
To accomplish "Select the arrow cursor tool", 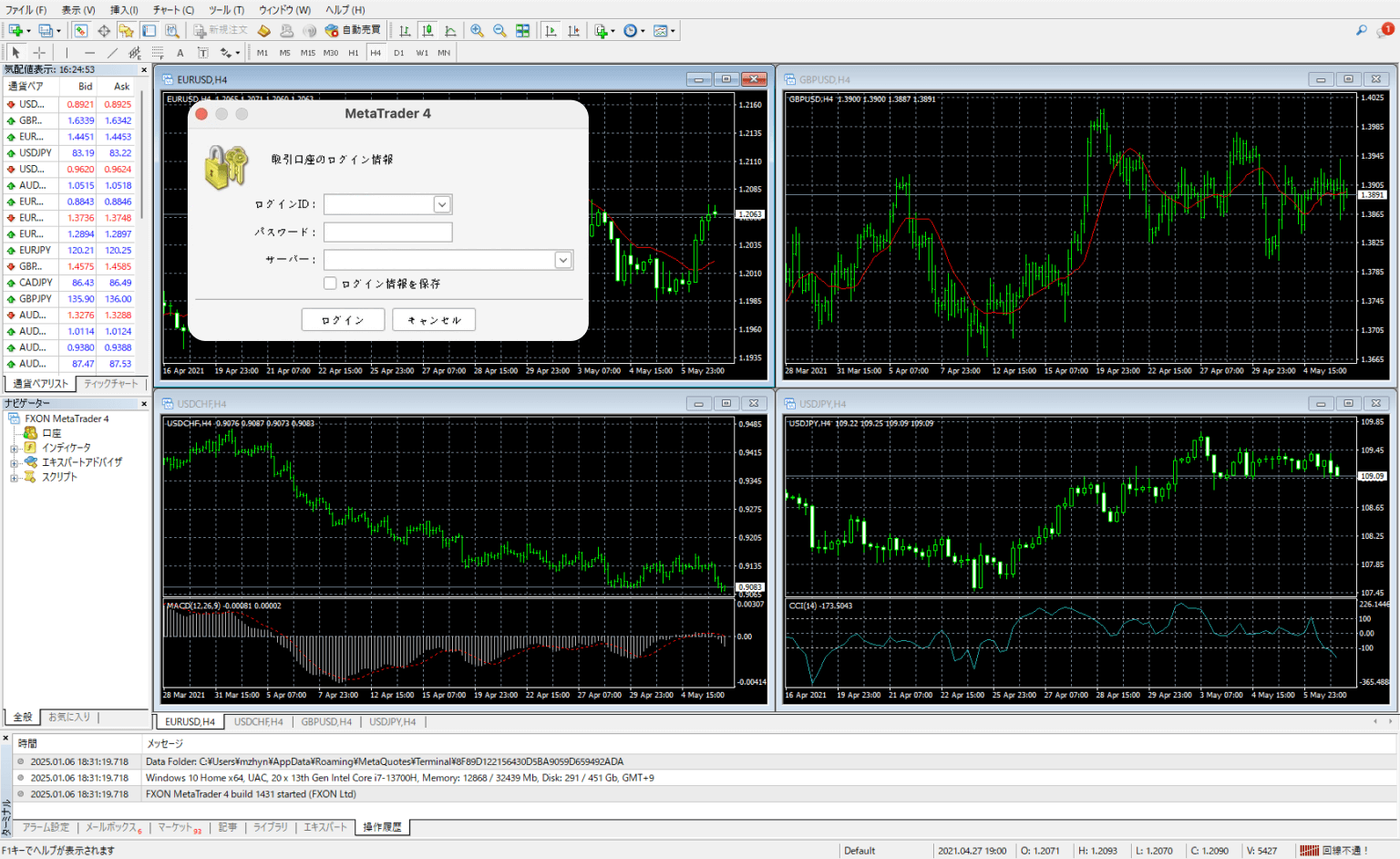I will (x=15, y=53).
